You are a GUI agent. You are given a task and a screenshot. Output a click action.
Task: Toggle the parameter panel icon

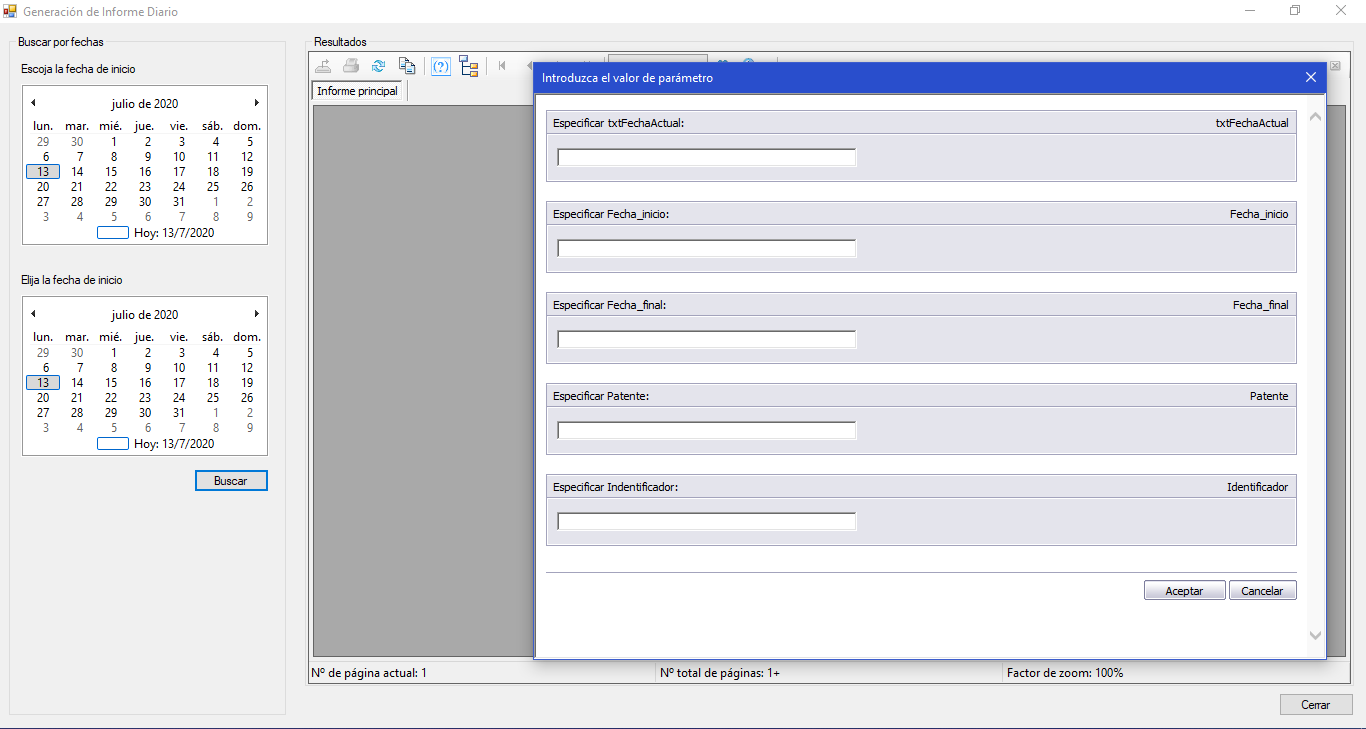coord(441,66)
